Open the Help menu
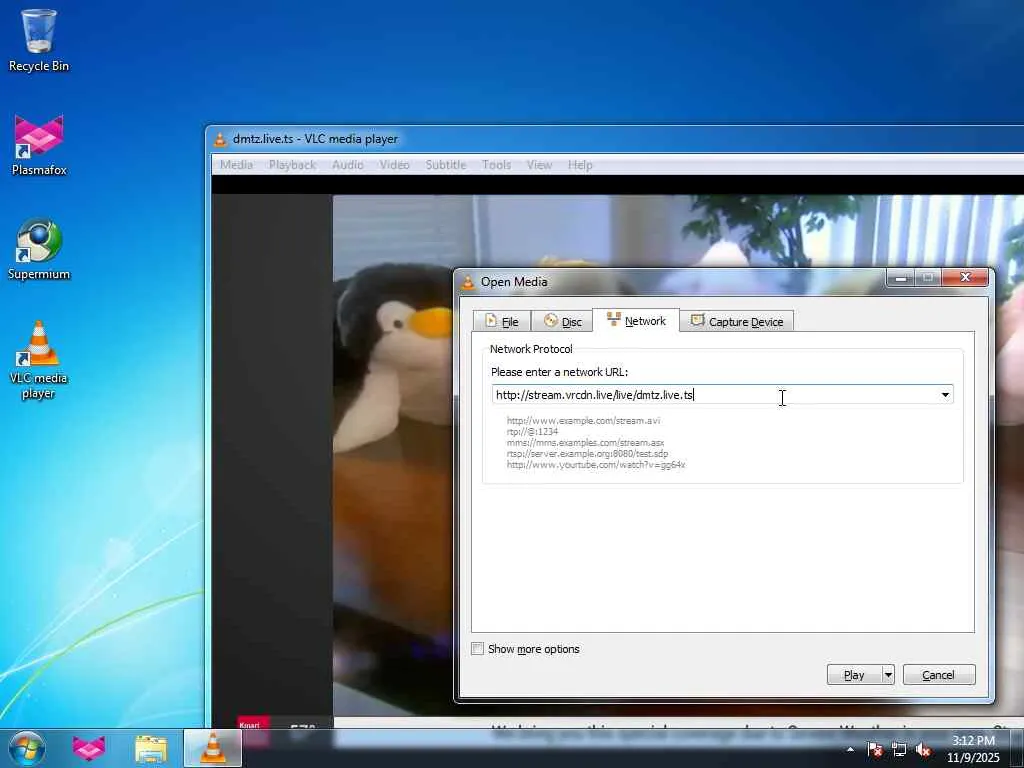 tap(579, 165)
